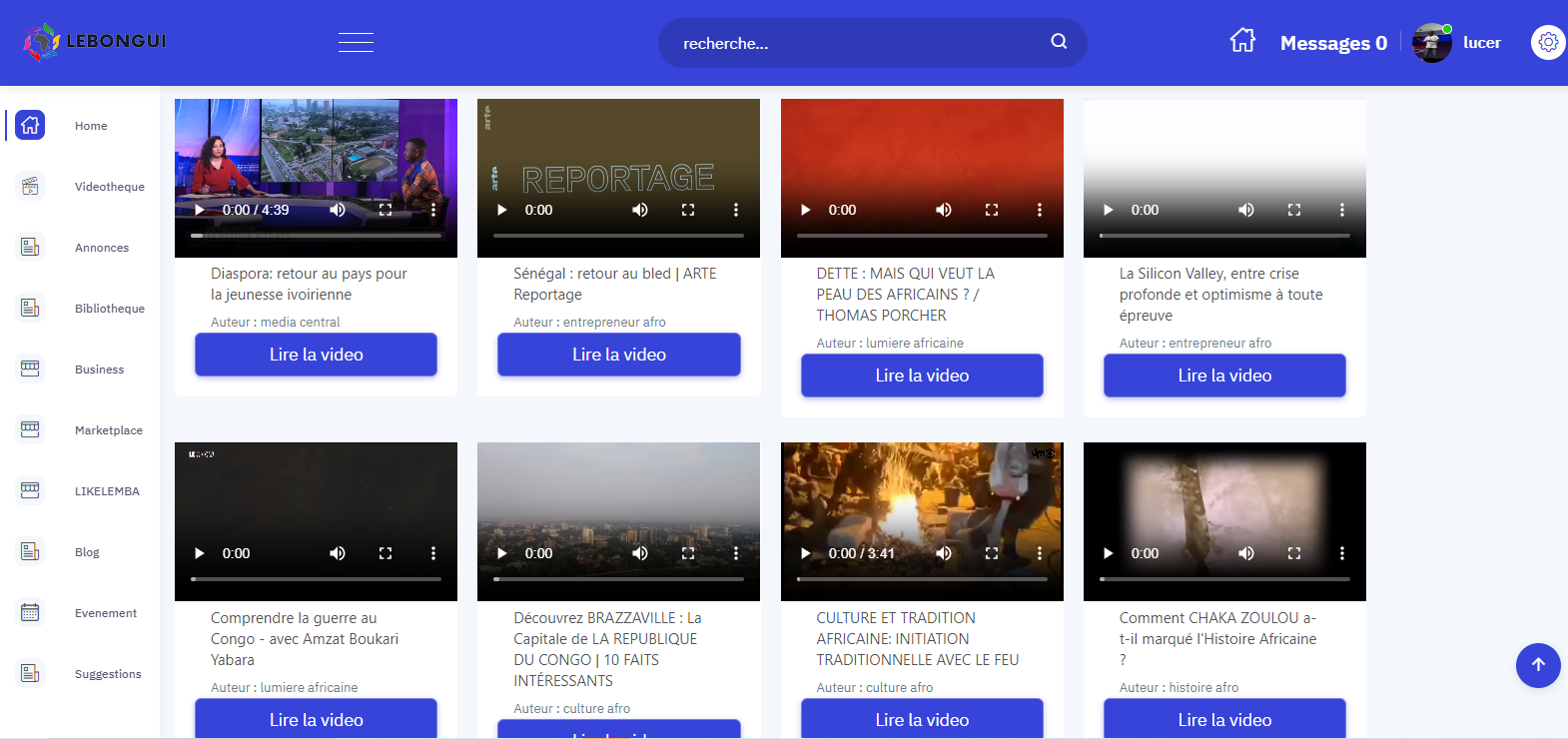
Task: Expand options menu on Chaka Zoulou video
Action: 1341,553
